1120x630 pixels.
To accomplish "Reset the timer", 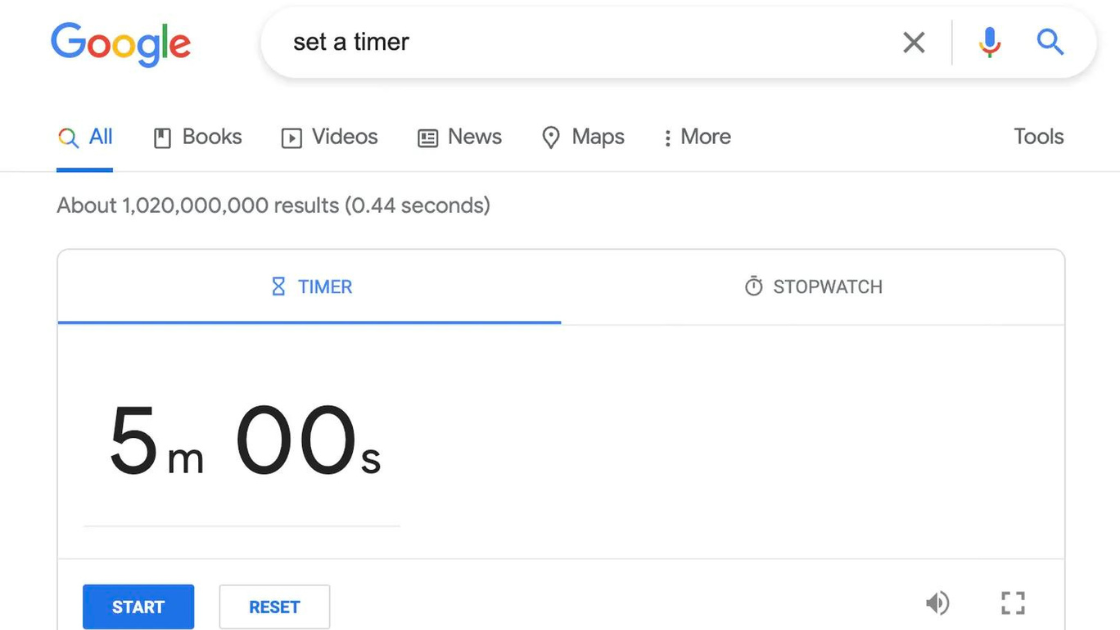I will pos(274,606).
